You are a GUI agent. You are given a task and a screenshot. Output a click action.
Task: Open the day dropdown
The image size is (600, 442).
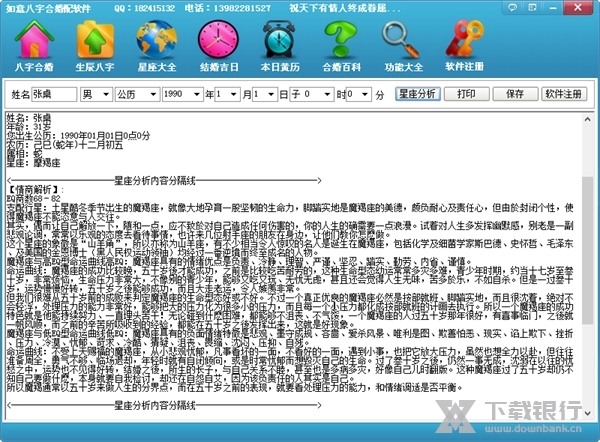point(264,94)
